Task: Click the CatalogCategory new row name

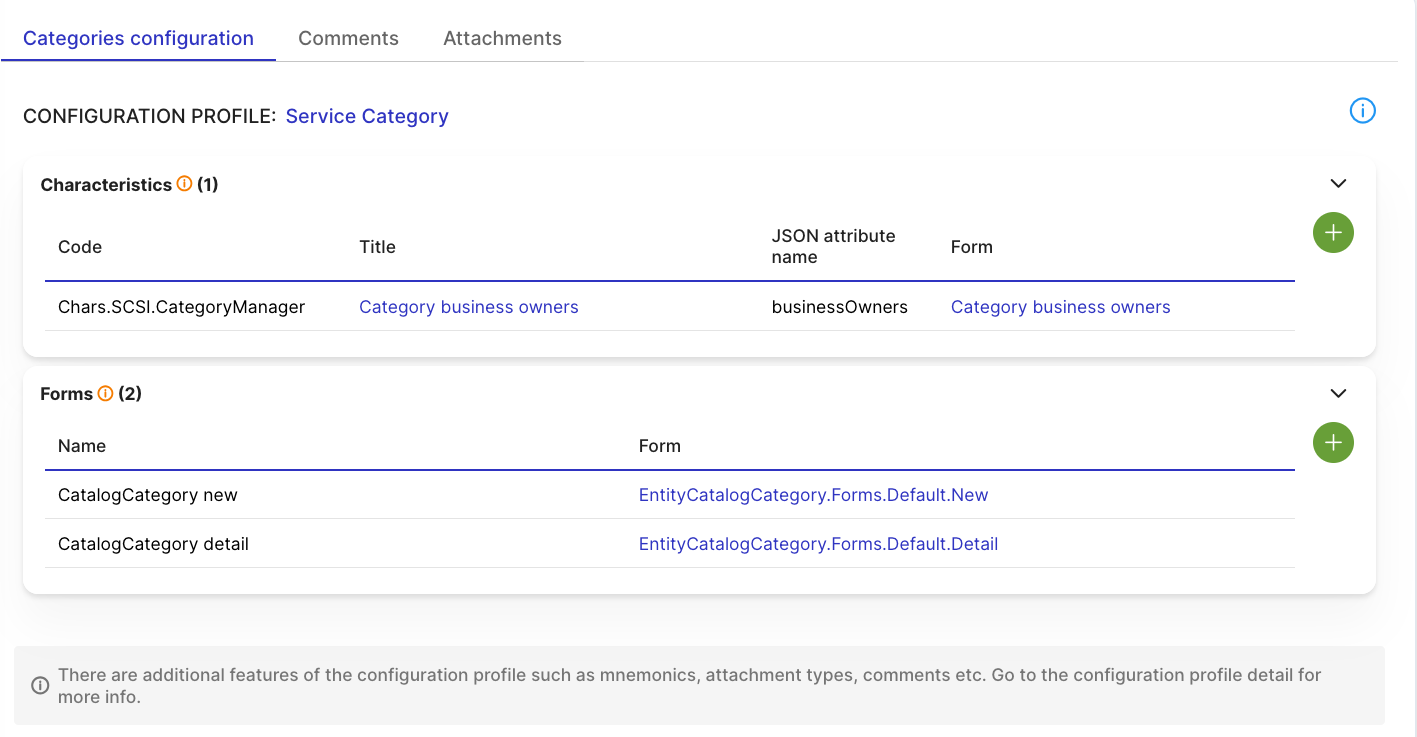Action: pyautogui.click(x=148, y=495)
